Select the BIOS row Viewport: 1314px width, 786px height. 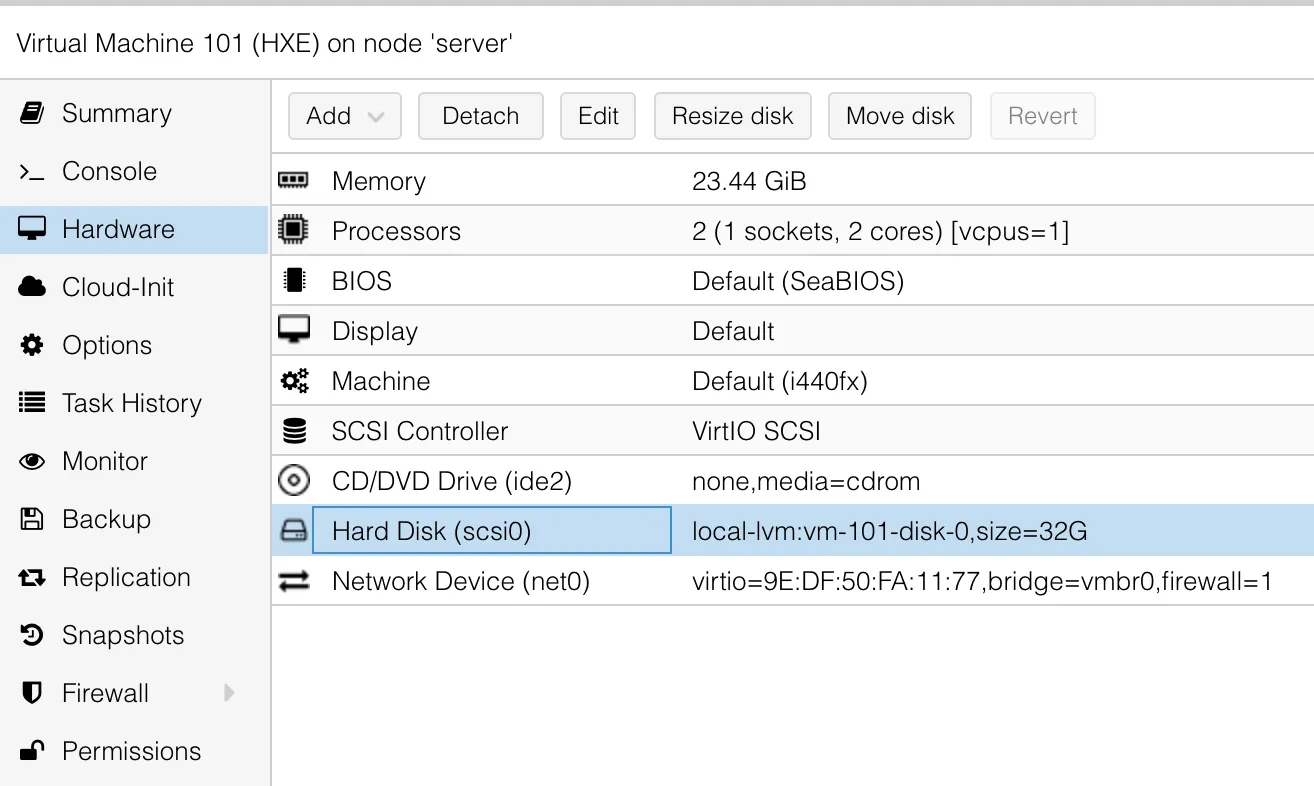500,281
